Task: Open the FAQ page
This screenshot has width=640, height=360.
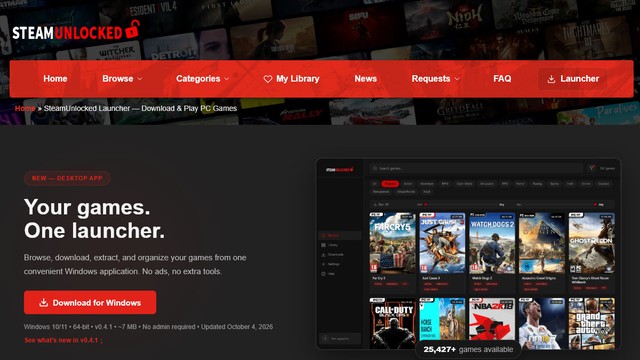Action: click(x=502, y=79)
